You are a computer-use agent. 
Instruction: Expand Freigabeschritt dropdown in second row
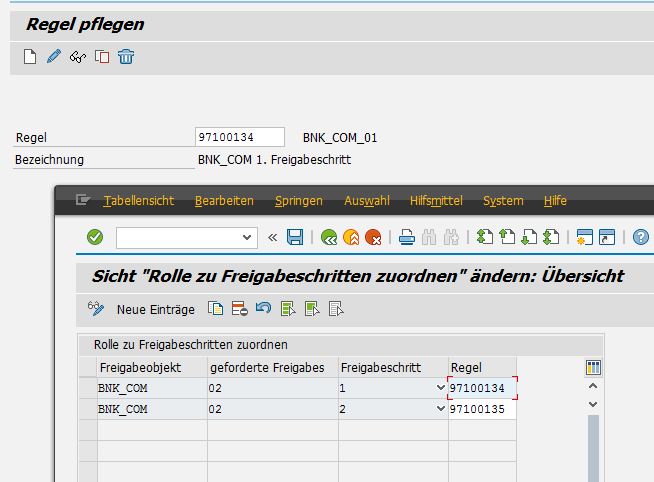pyautogui.click(x=440, y=409)
